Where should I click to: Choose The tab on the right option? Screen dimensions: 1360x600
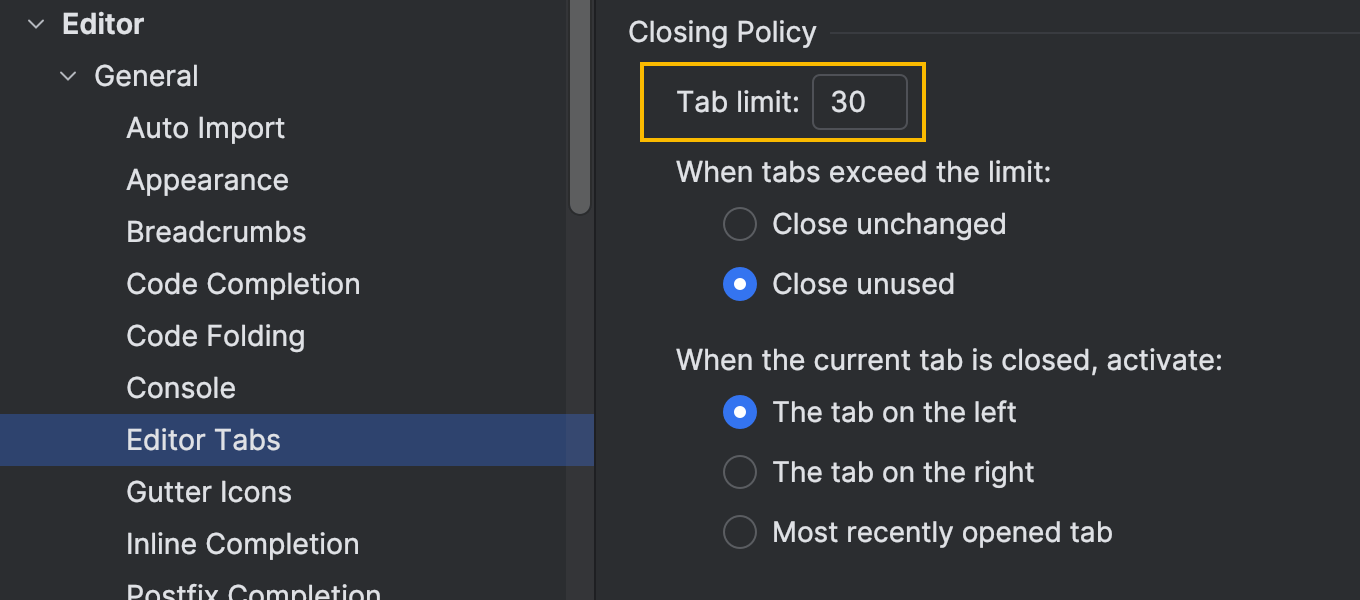click(740, 472)
